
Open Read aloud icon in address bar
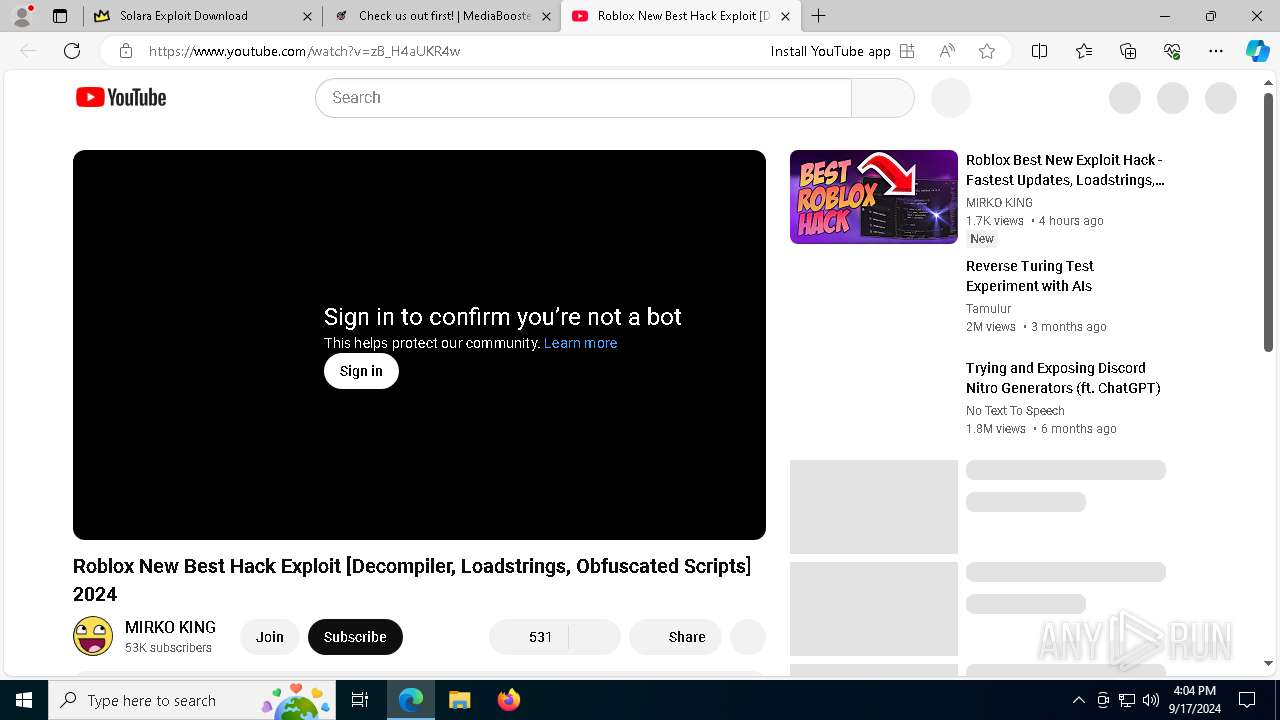[947, 51]
